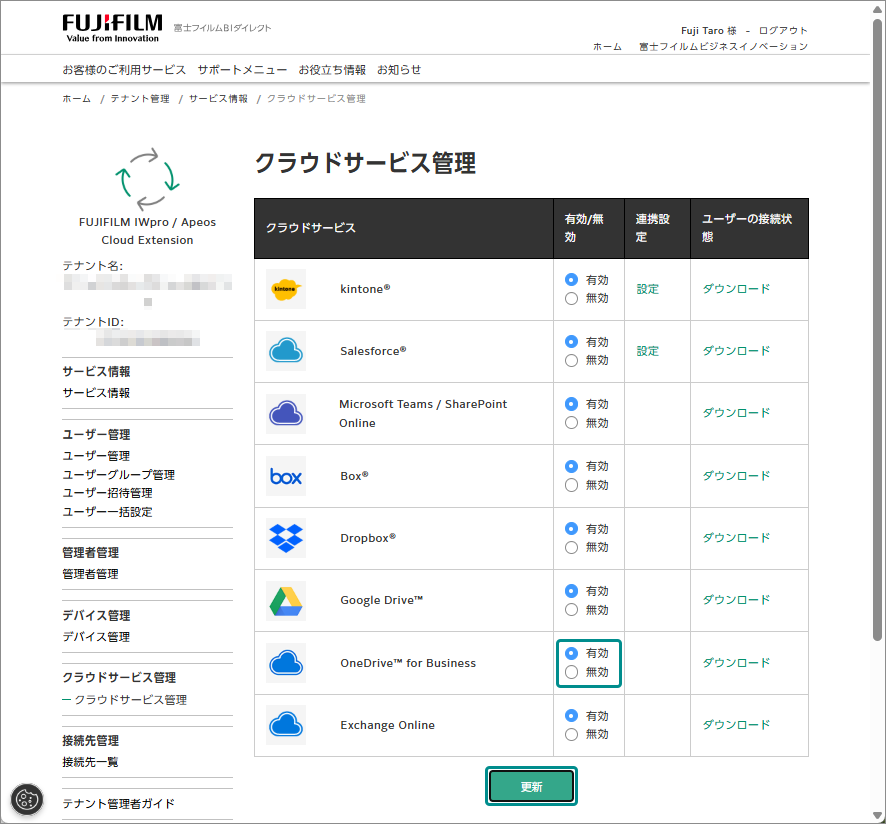This screenshot has width=886, height=824.
Task: Click the IWpro circular arrows icon
Action: pyautogui.click(x=147, y=179)
